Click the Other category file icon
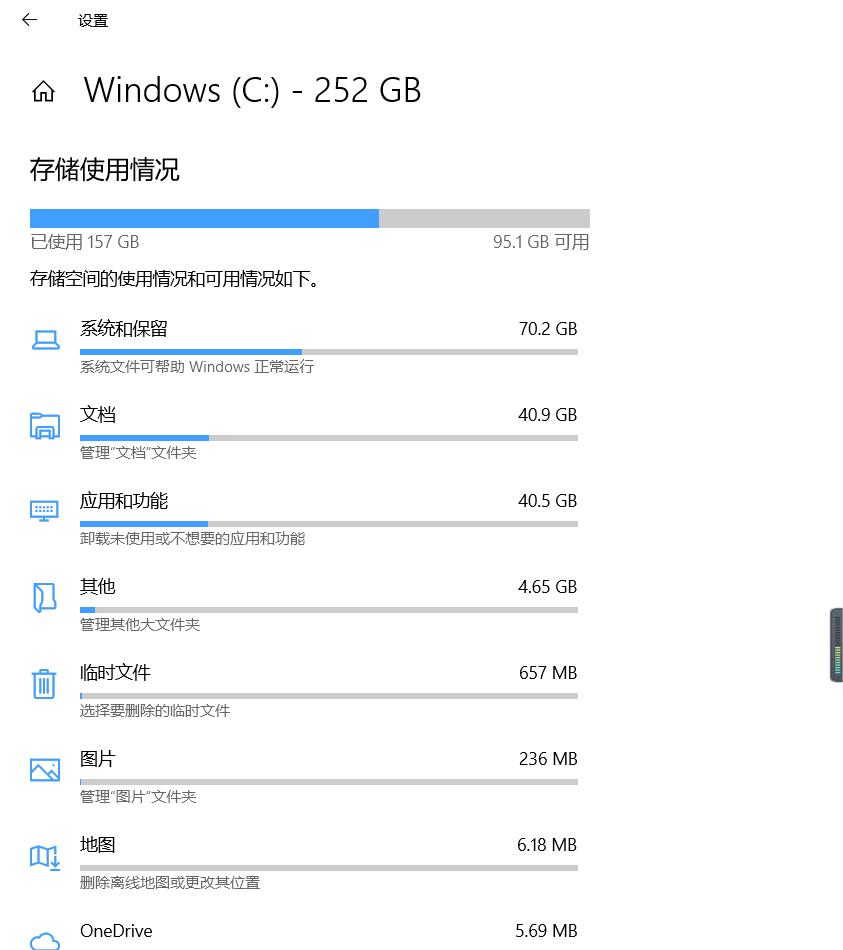 tap(45, 598)
